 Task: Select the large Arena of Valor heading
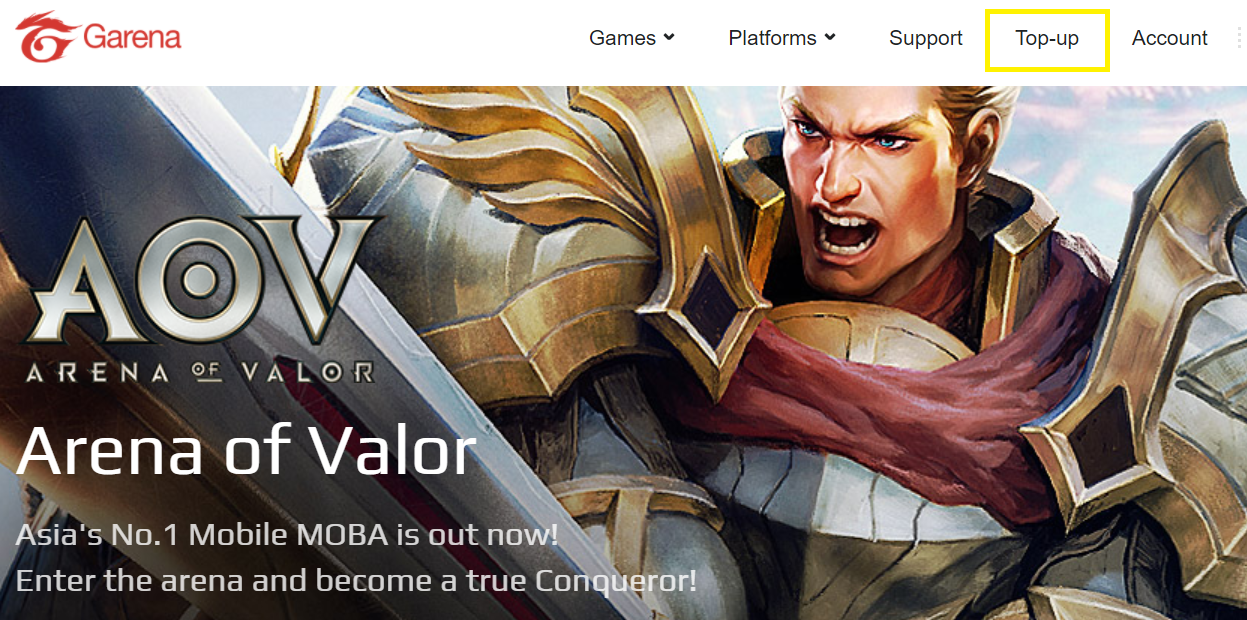(246, 450)
